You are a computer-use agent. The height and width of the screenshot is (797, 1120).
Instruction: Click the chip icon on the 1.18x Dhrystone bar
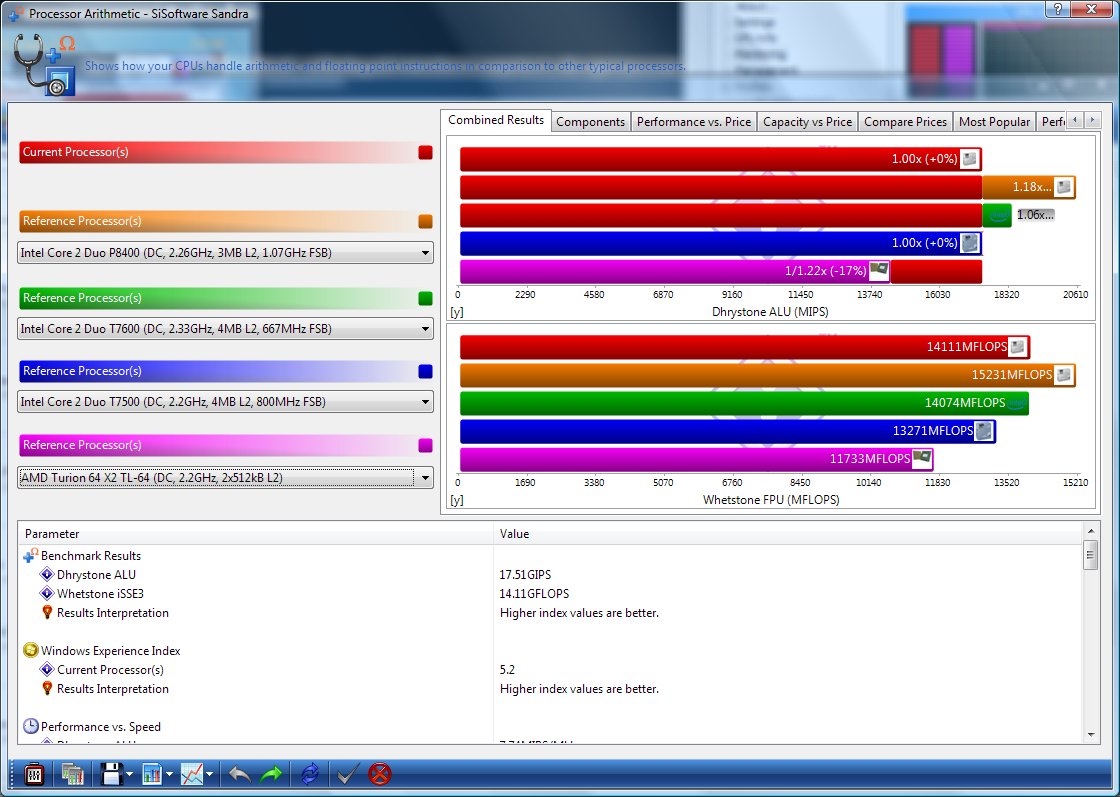coord(1064,187)
